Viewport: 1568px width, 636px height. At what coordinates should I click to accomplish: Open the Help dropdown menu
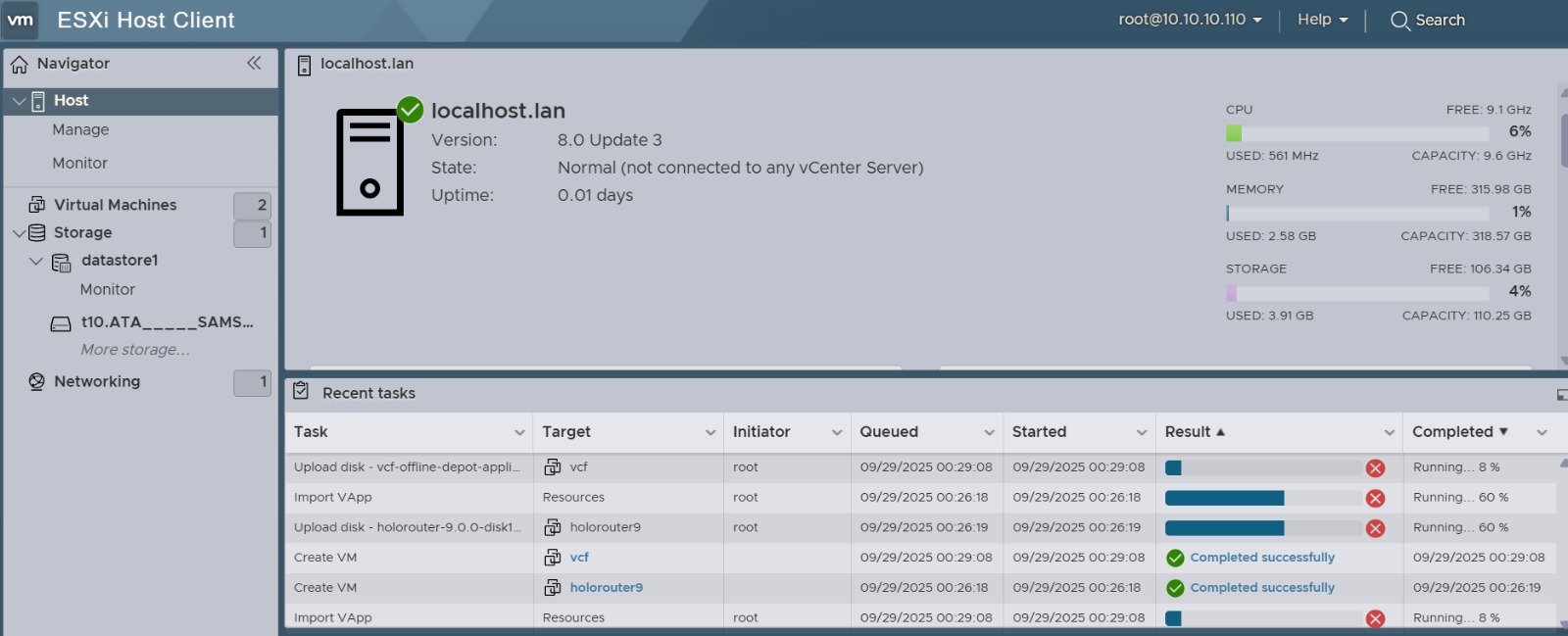[1323, 20]
